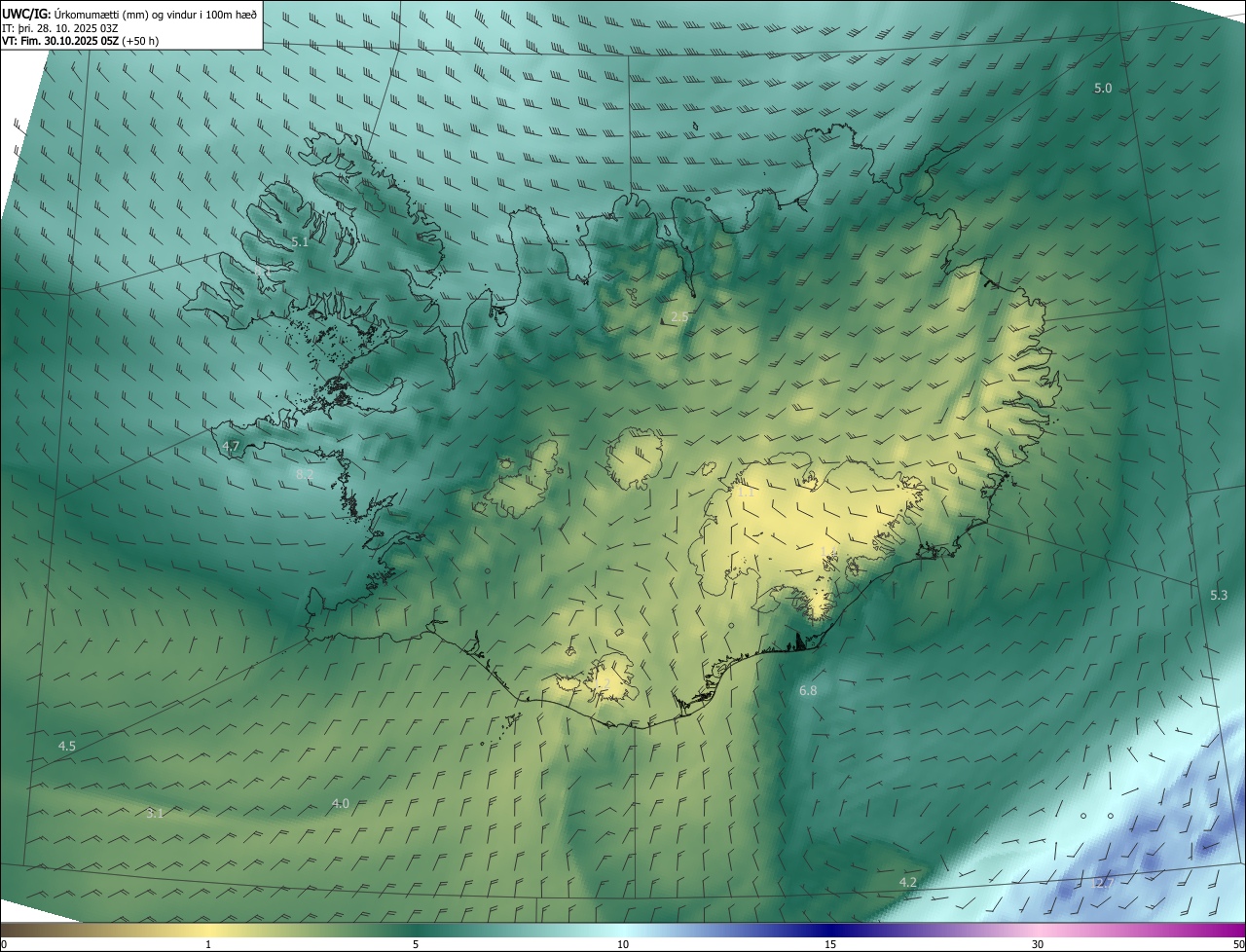Click the 6.8 value label off the south coast

pos(808,691)
